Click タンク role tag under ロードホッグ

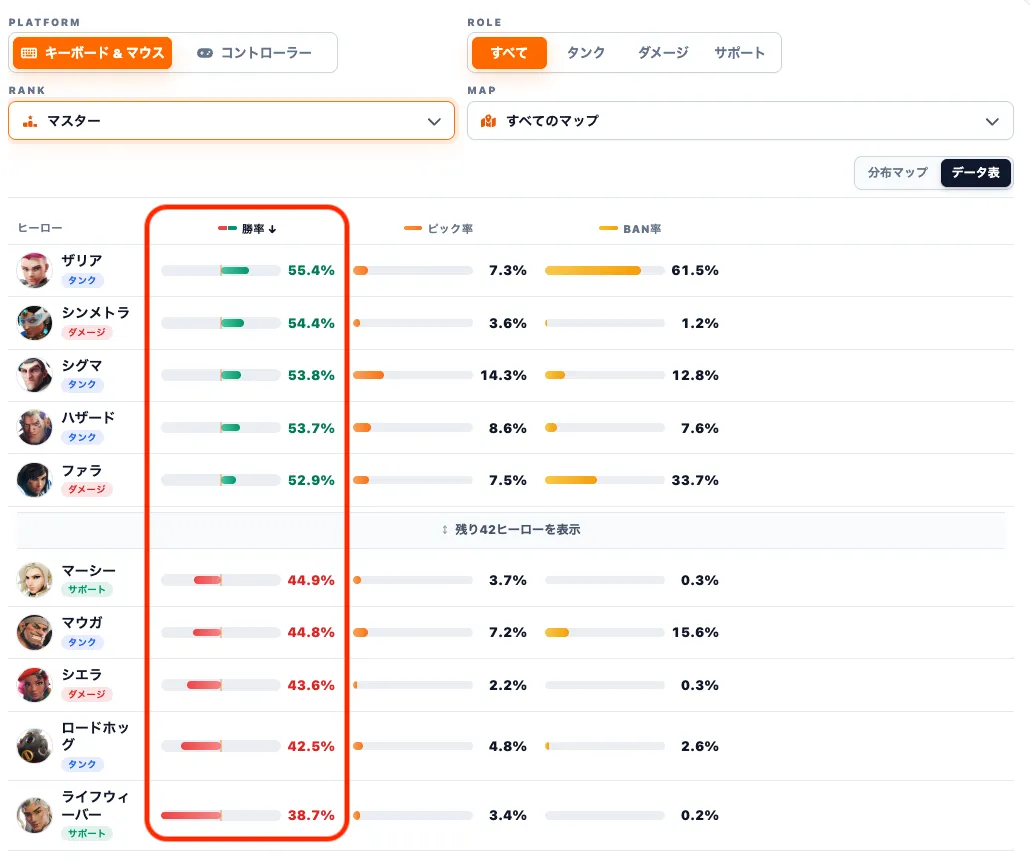[x=82, y=764]
